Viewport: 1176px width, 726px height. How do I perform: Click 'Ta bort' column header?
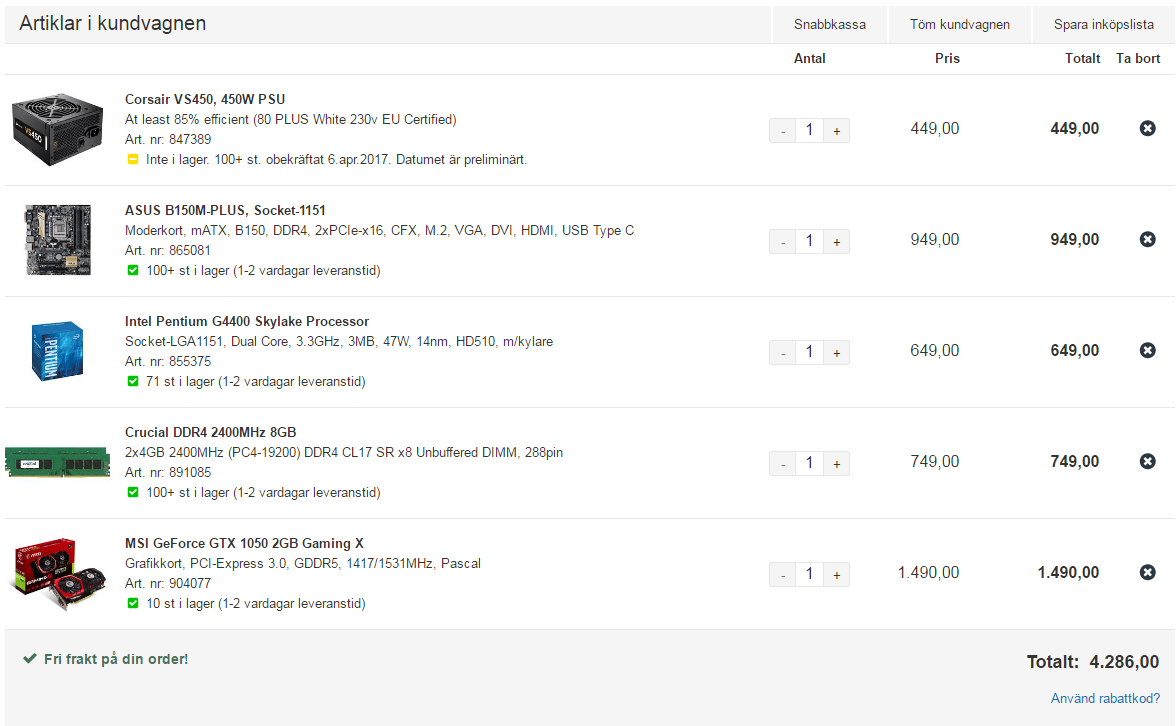1138,58
